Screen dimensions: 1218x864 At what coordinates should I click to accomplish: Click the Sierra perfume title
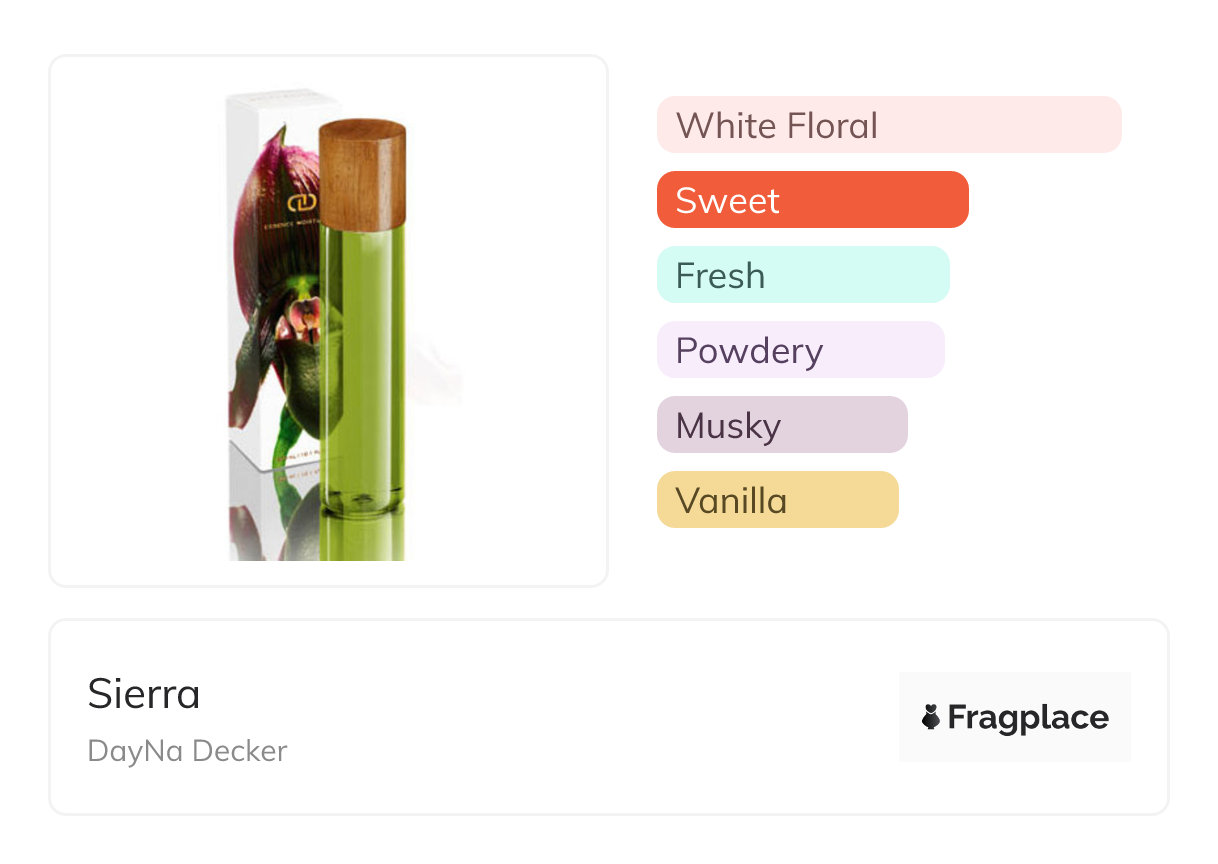pos(144,693)
